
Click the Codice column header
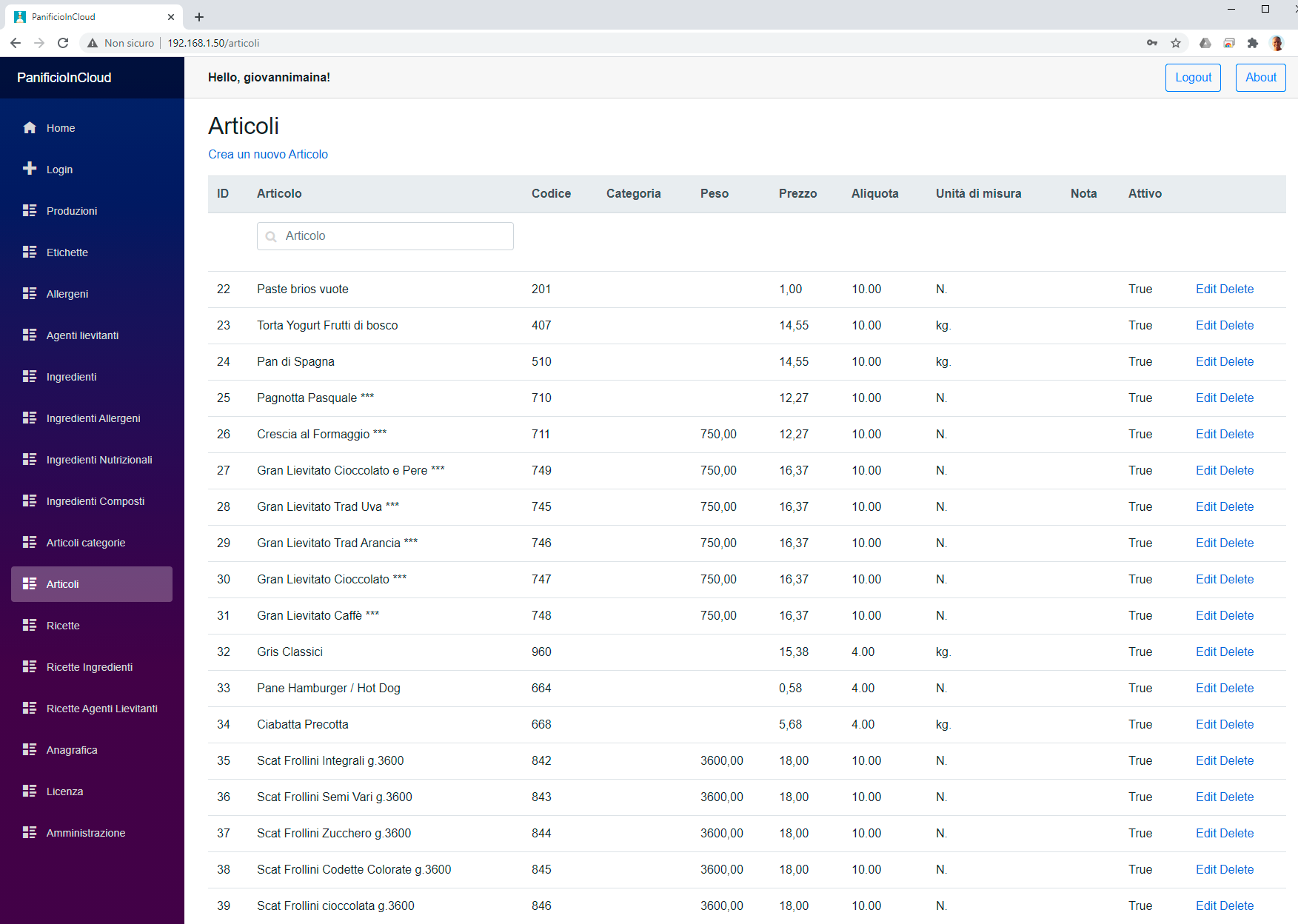pos(551,193)
